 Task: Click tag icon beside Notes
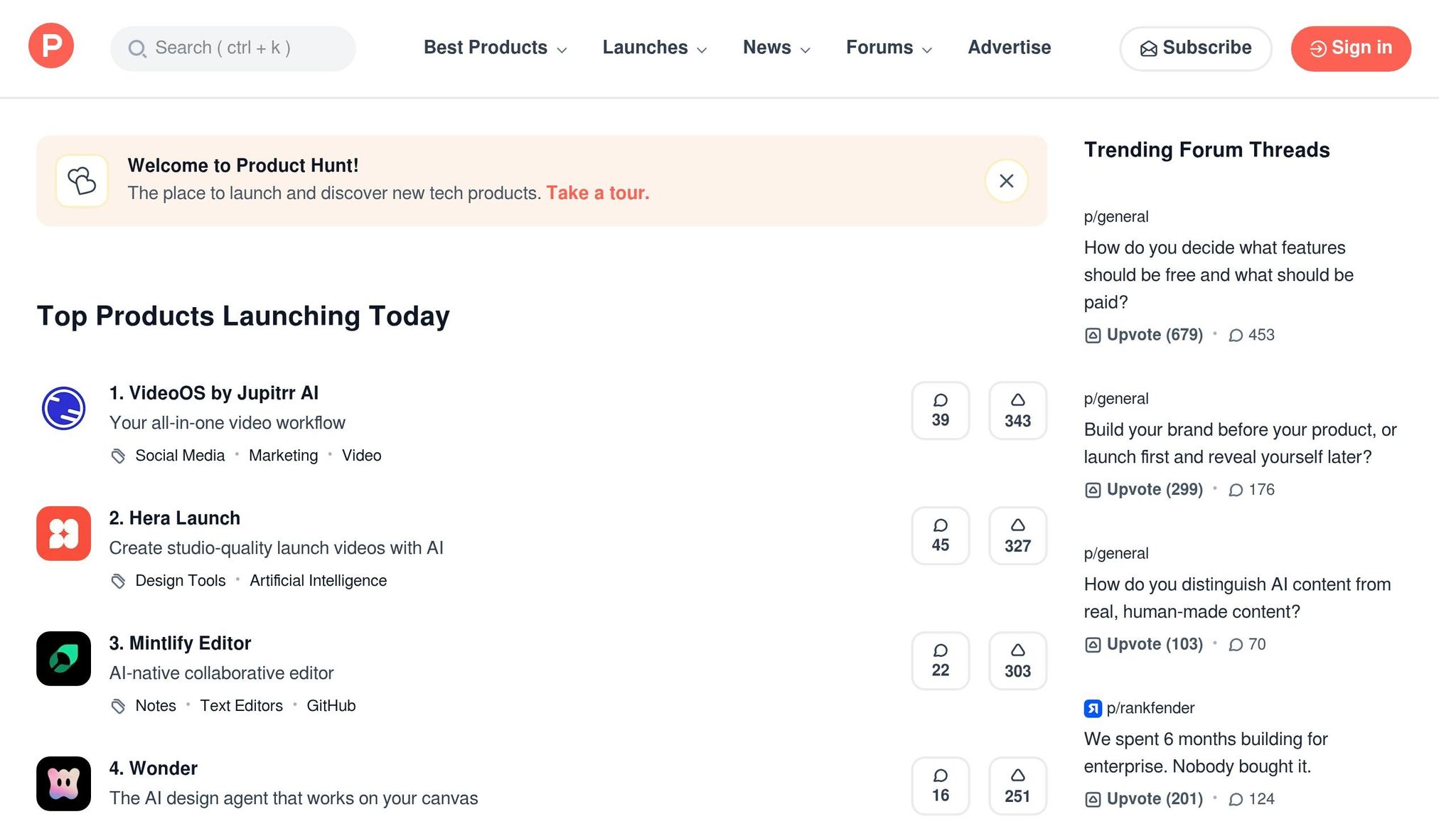coord(118,706)
